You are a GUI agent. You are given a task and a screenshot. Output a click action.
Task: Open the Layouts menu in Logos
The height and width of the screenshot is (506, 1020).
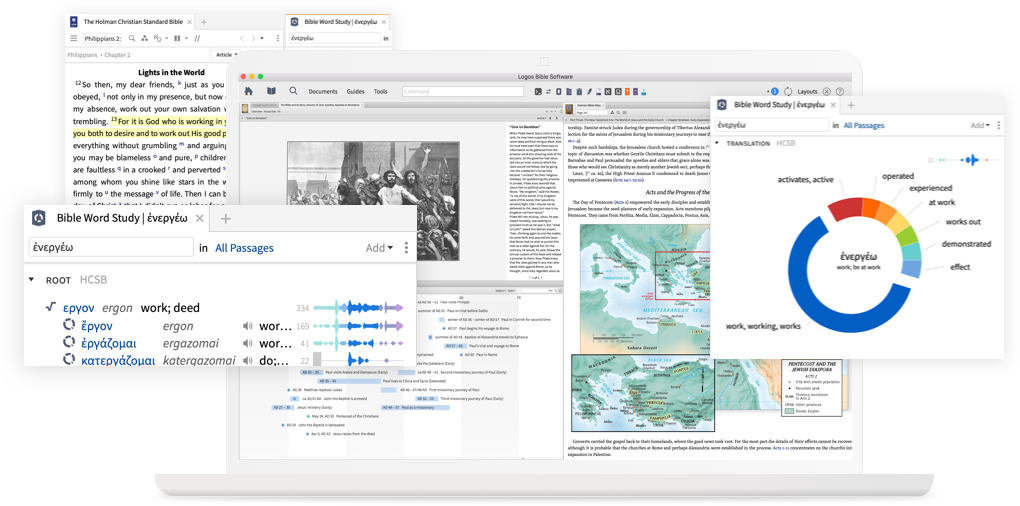(x=807, y=92)
